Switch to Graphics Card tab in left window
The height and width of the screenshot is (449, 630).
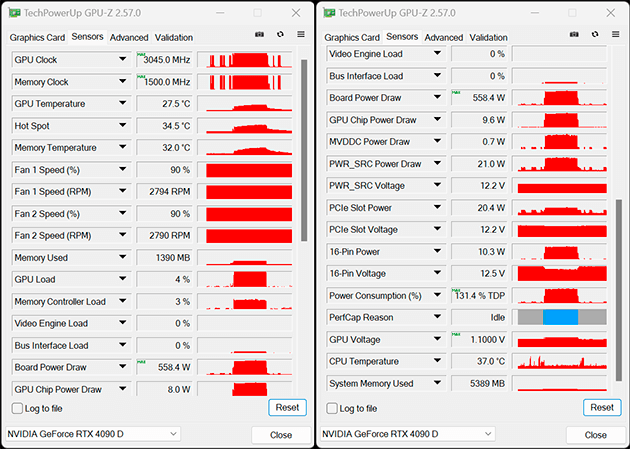pos(37,37)
